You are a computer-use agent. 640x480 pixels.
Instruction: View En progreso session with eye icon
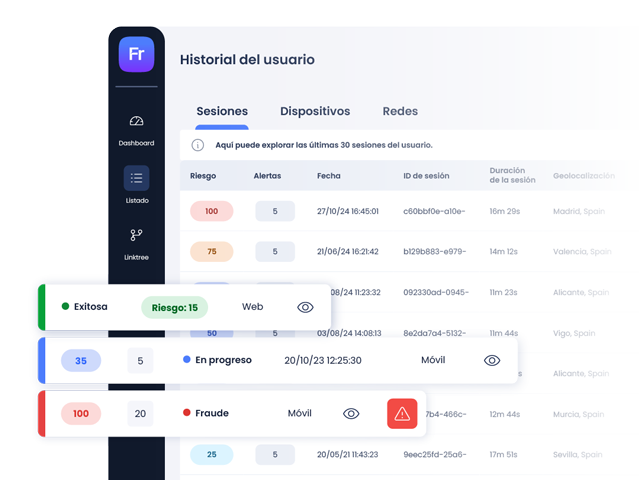coord(492,360)
